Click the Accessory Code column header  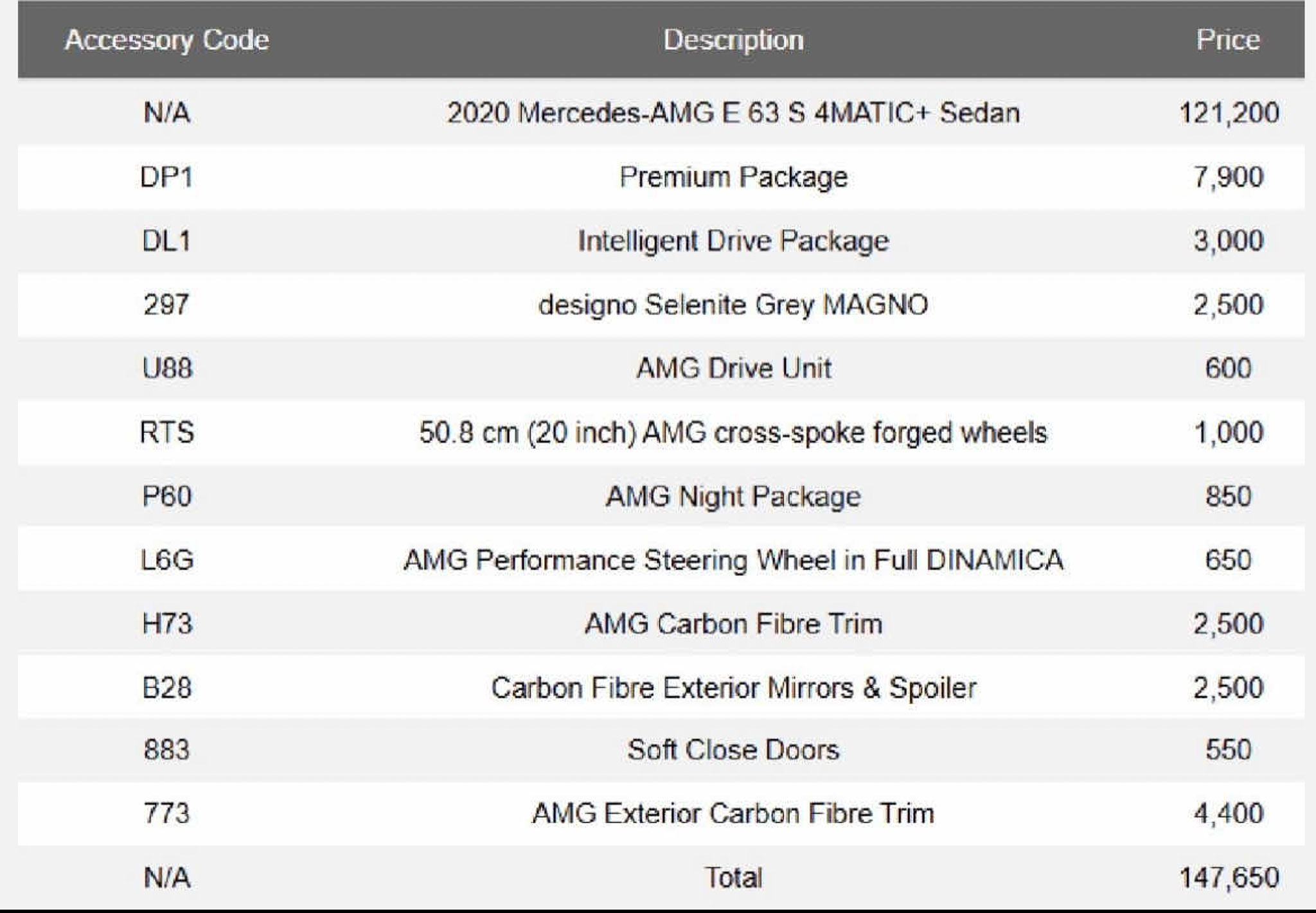[166, 40]
